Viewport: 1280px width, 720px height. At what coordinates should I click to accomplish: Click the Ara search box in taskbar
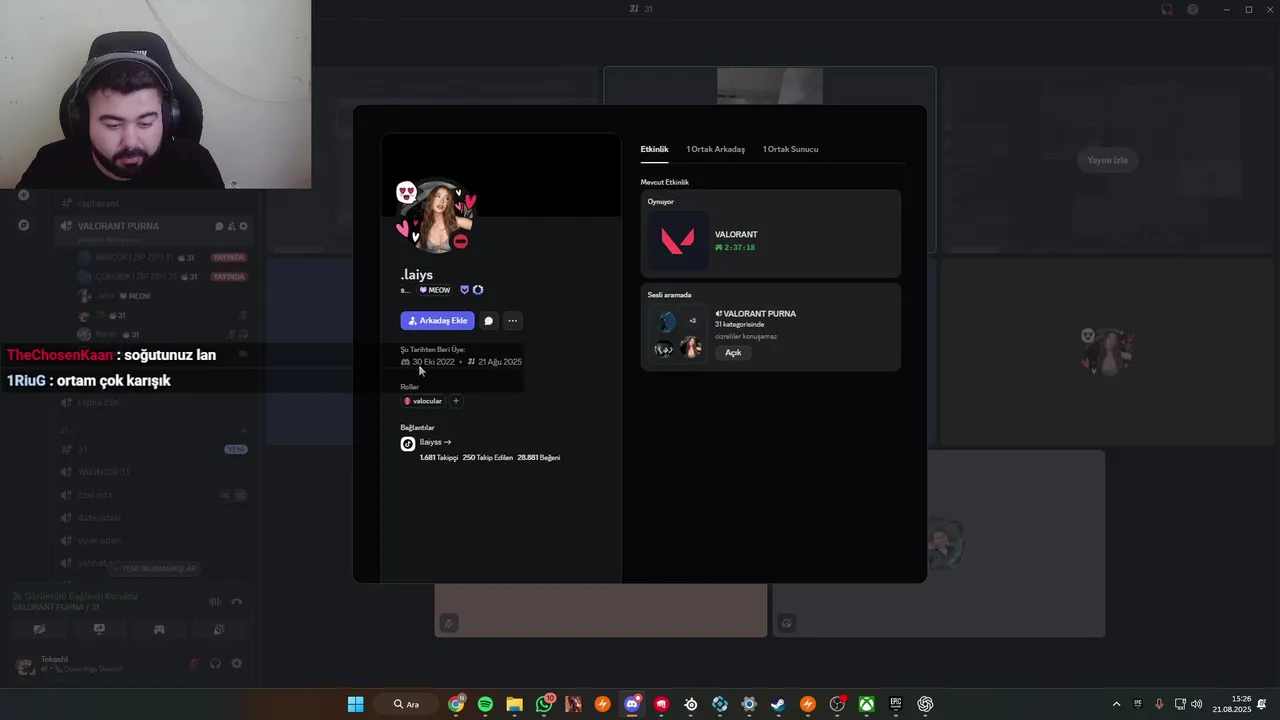click(408, 704)
